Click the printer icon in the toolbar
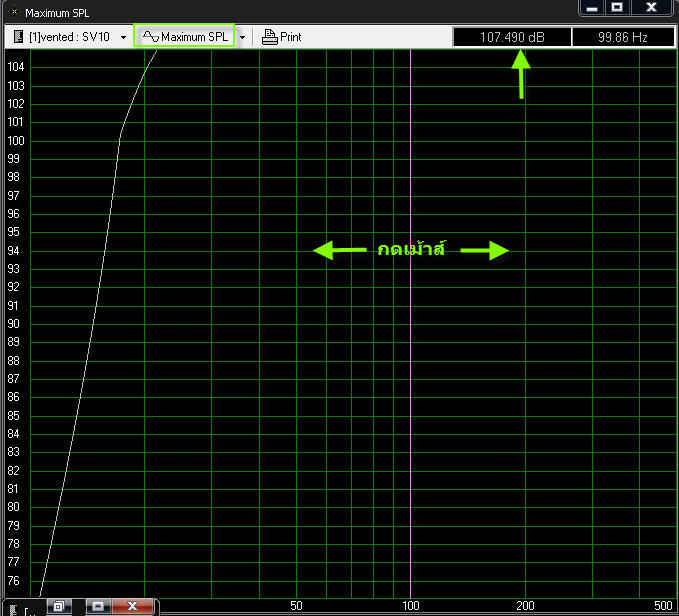This screenshot has width=679, height=616. click(269, 37)
